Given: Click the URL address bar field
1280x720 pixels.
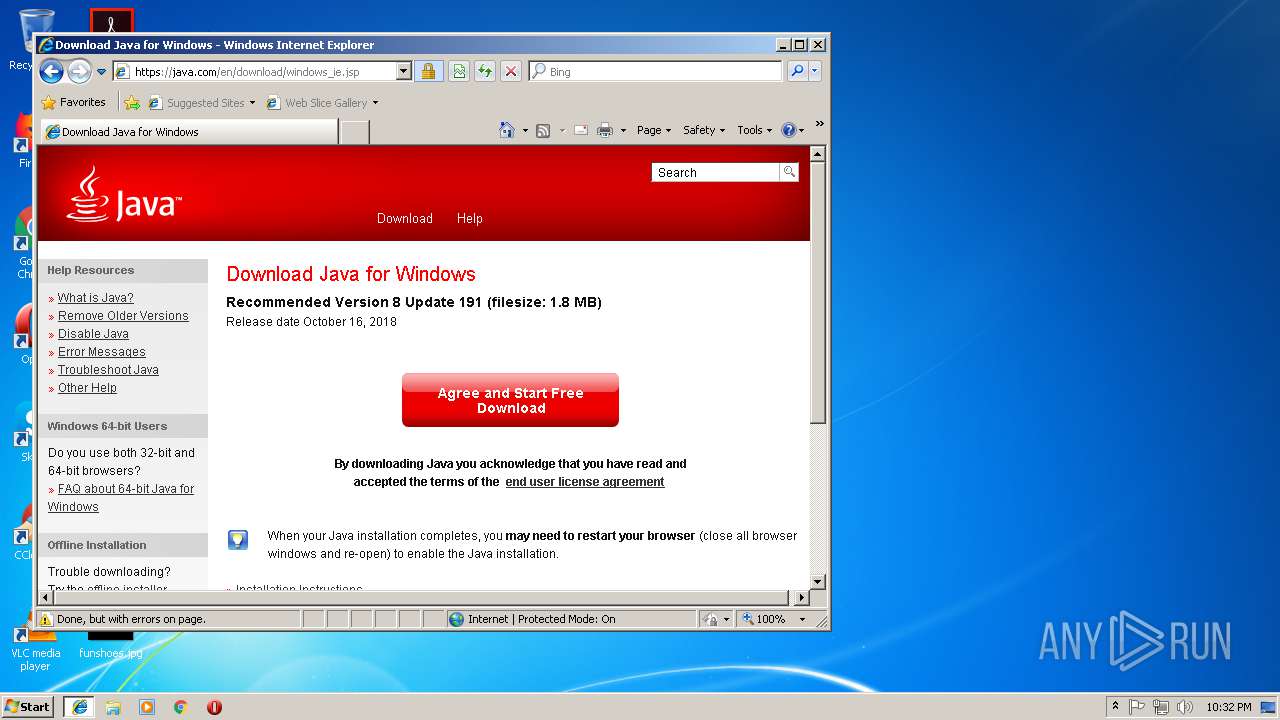Looking at the screenshot, I should 254,72.
